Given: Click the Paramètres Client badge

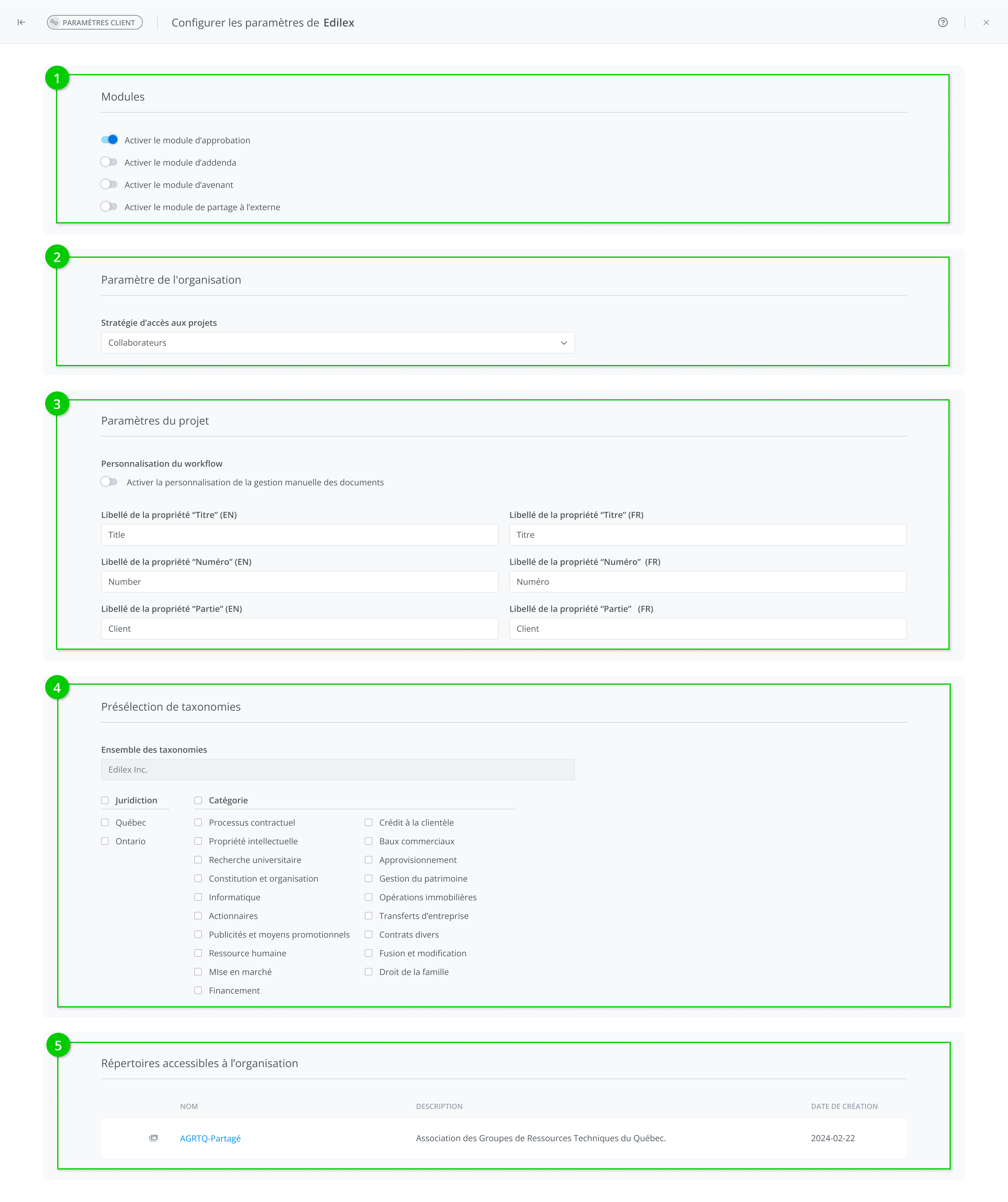Looking at the screenshot, I should coord(95,22).
